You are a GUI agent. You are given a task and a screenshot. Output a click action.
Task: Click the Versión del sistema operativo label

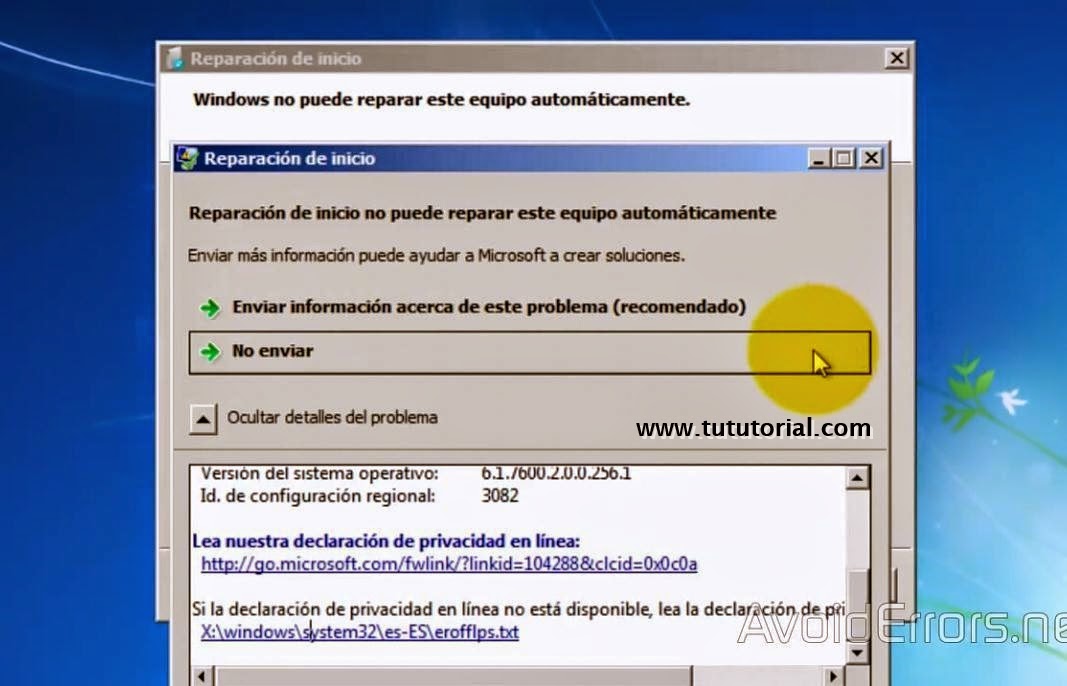[x=320, y=473]
